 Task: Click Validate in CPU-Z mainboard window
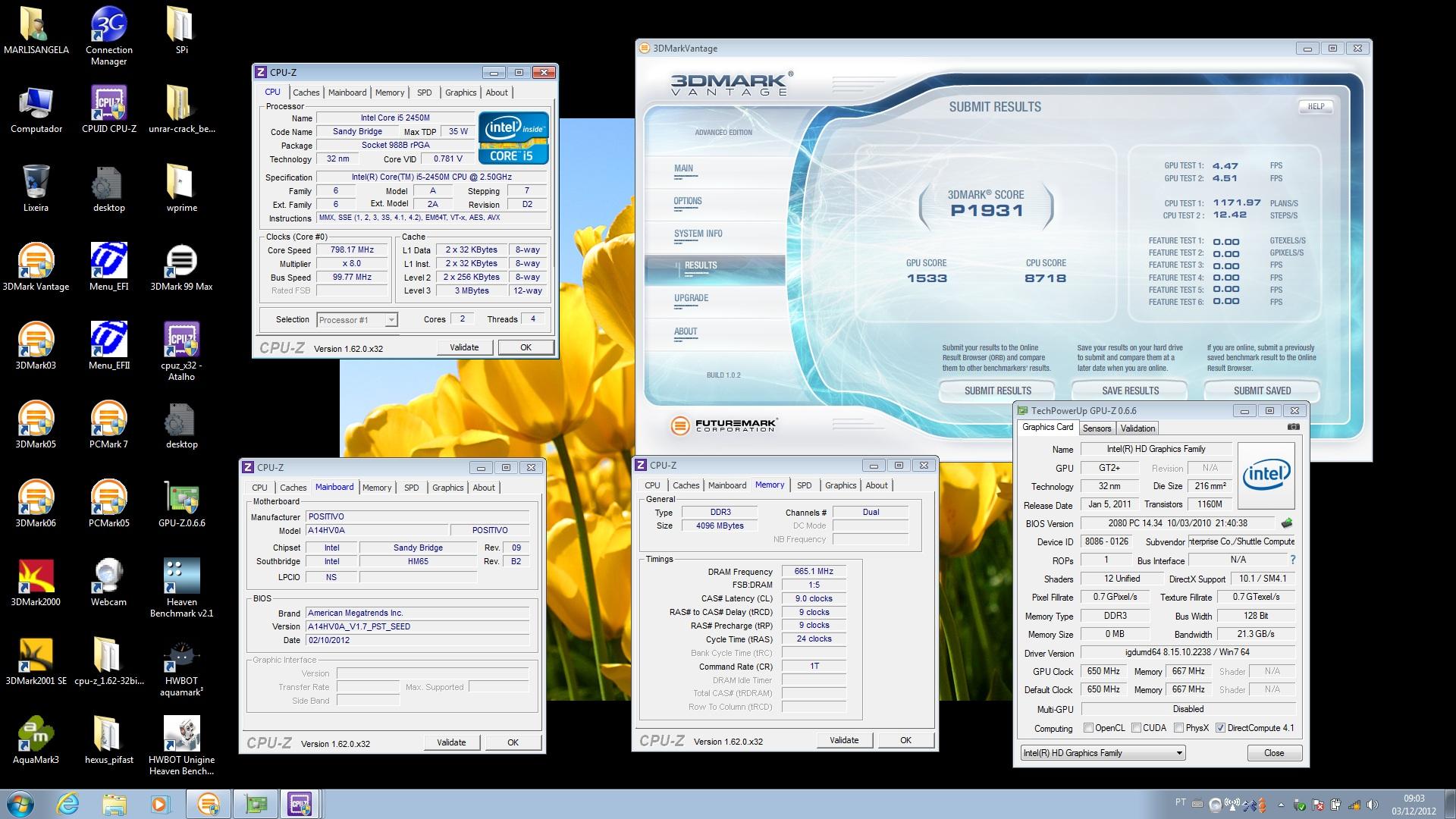tap(451, 742)
